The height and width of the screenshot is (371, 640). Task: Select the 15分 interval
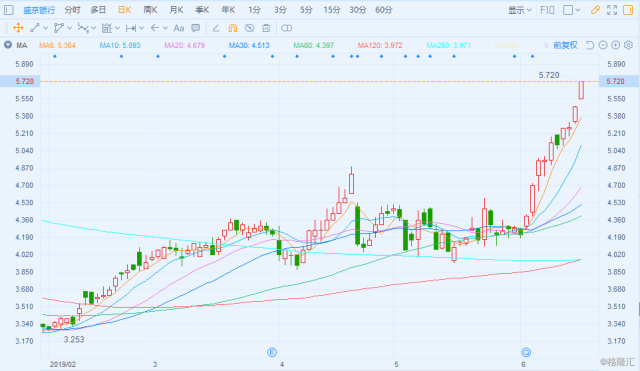[x=332, y=10]
